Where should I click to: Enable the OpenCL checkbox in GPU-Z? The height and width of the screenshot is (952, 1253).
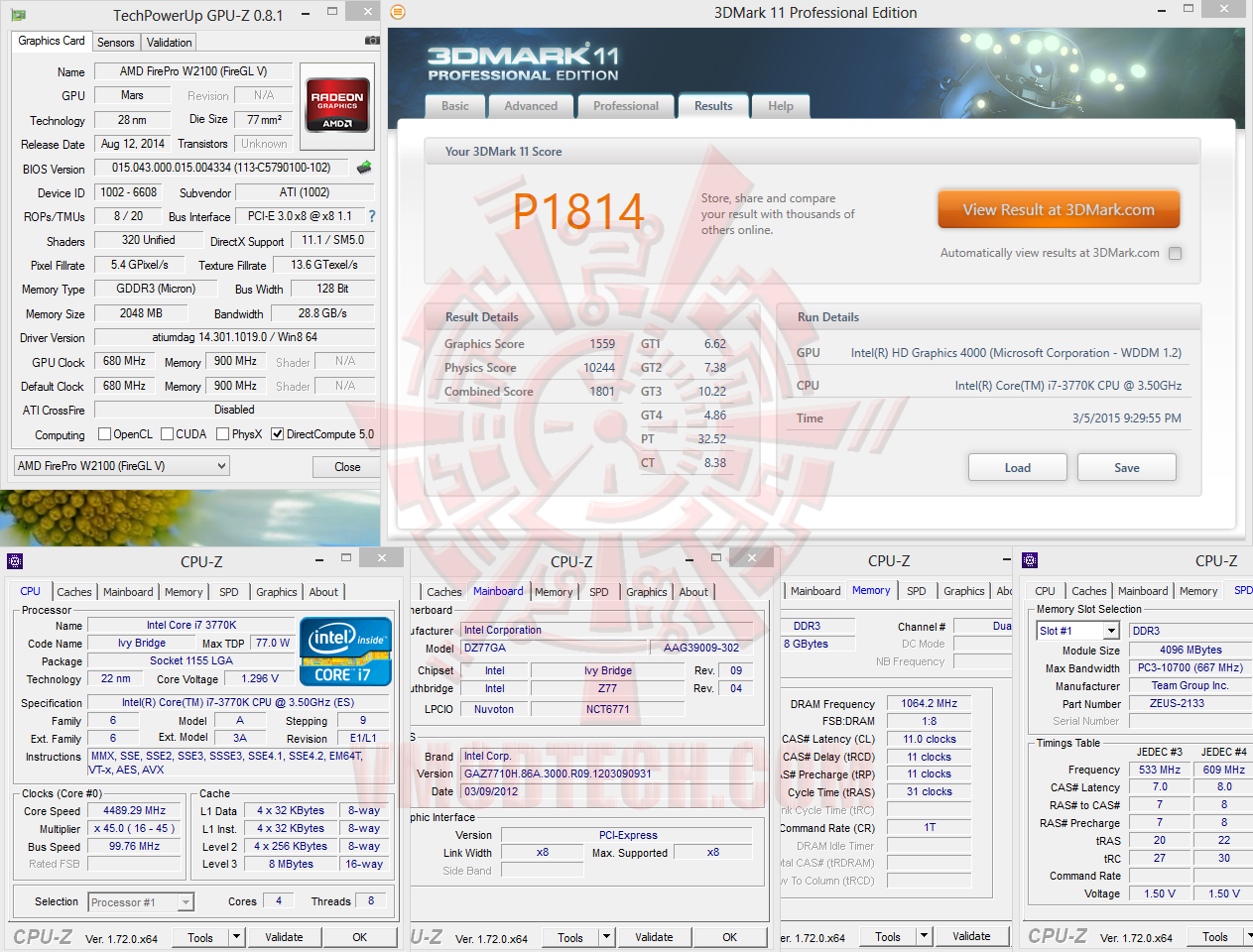104,433
